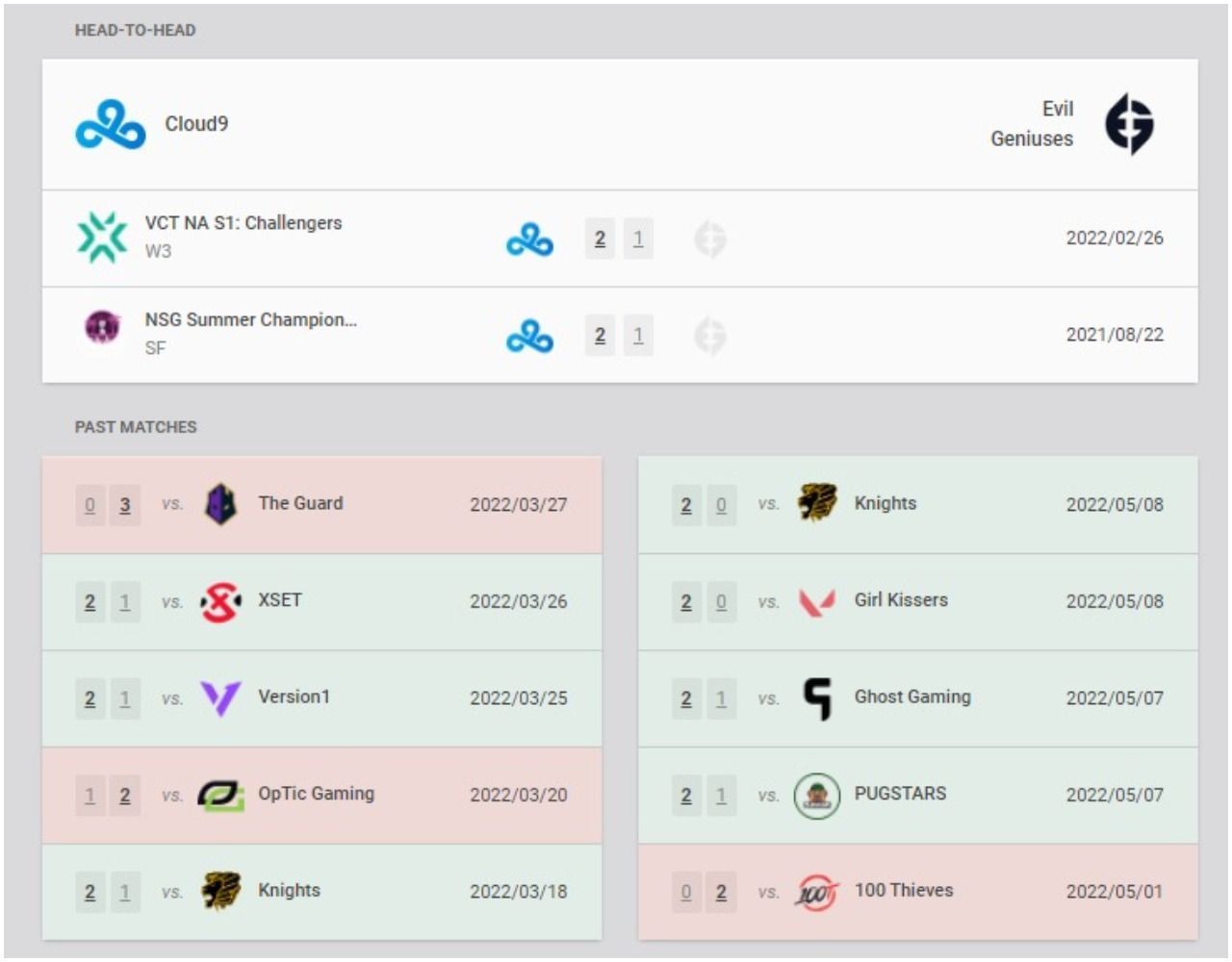Select the 0 score in The Guard match
This screenshot has width=1232, height=962.
click(x=90, y=502)
